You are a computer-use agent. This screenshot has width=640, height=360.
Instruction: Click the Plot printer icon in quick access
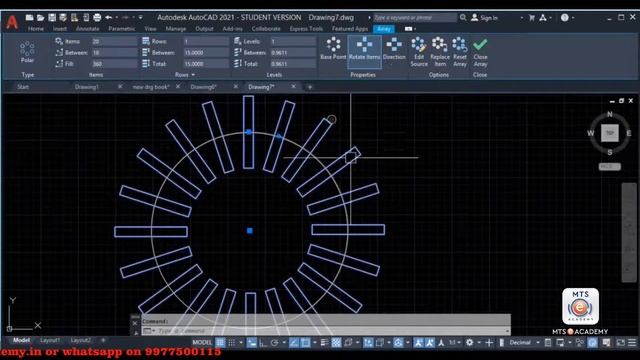point(97,18)
